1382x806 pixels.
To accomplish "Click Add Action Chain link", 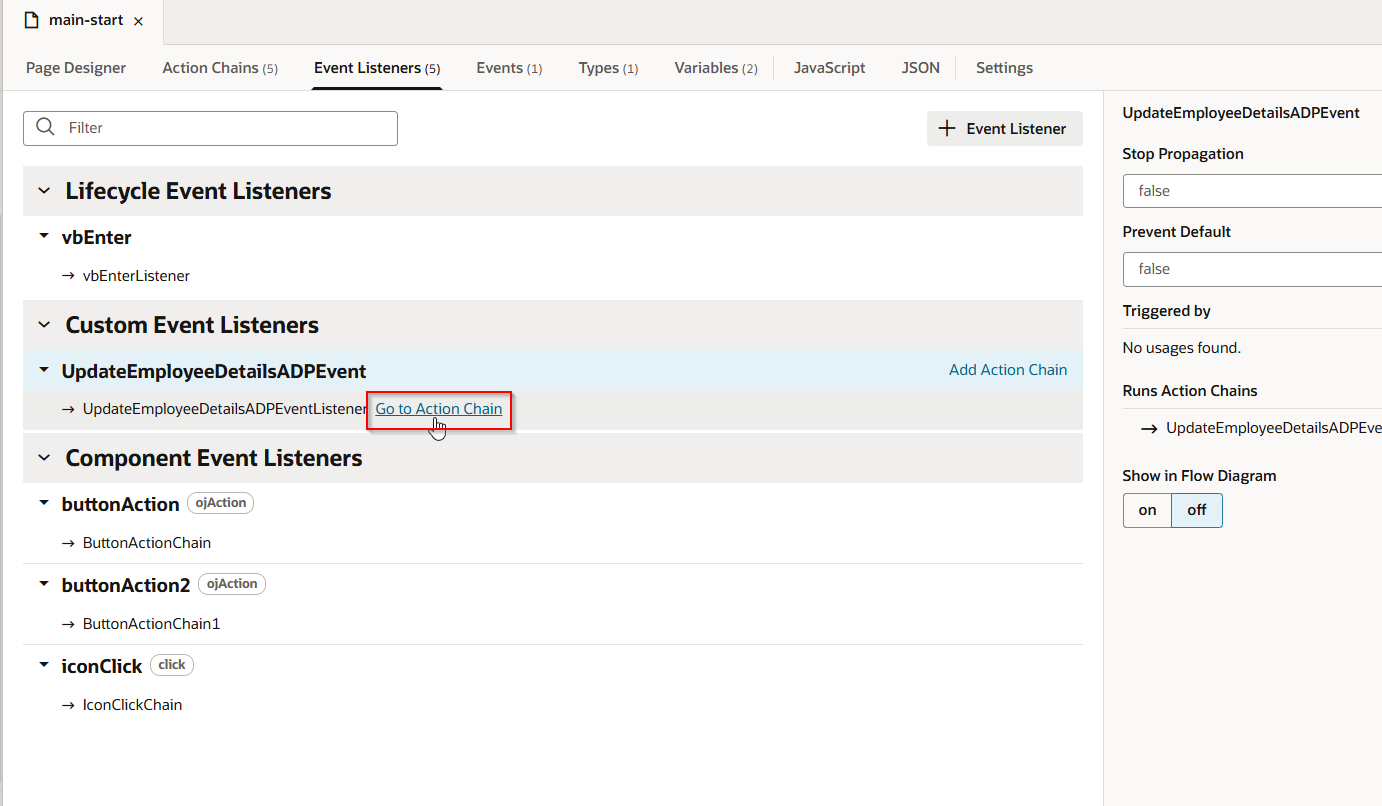I will (x=1007, y=370).
